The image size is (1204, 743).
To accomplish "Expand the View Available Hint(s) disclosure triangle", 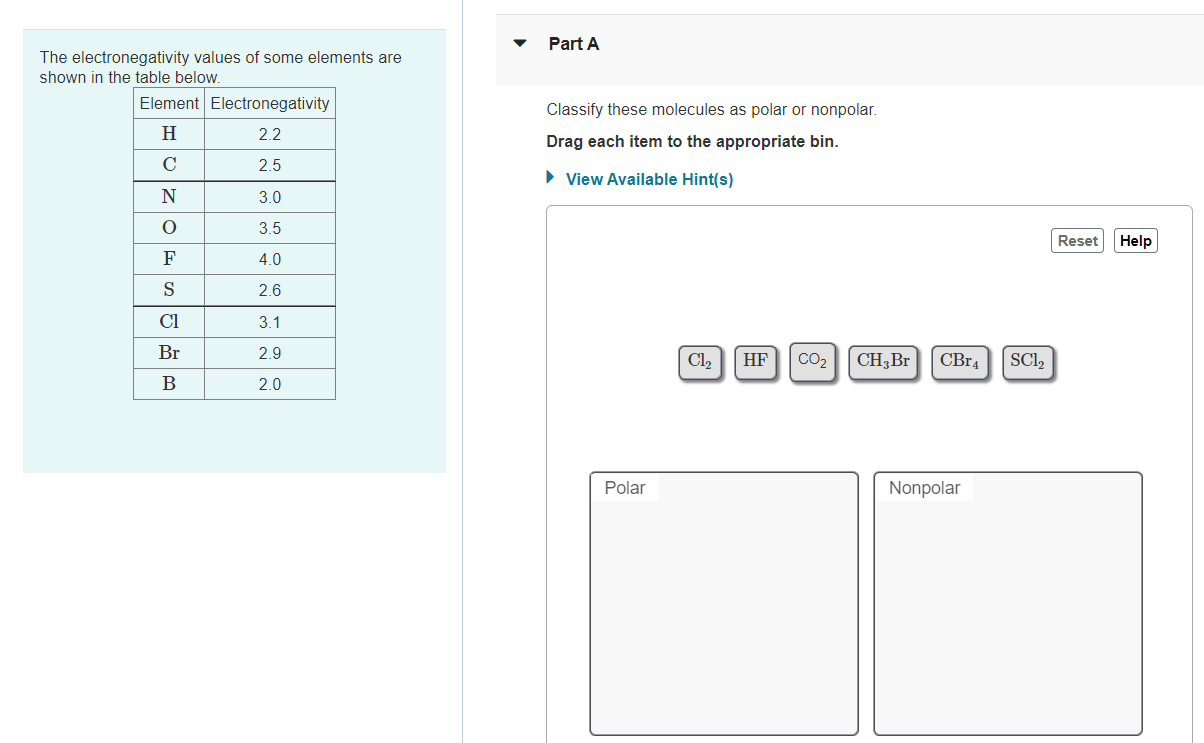I will 549,178.
